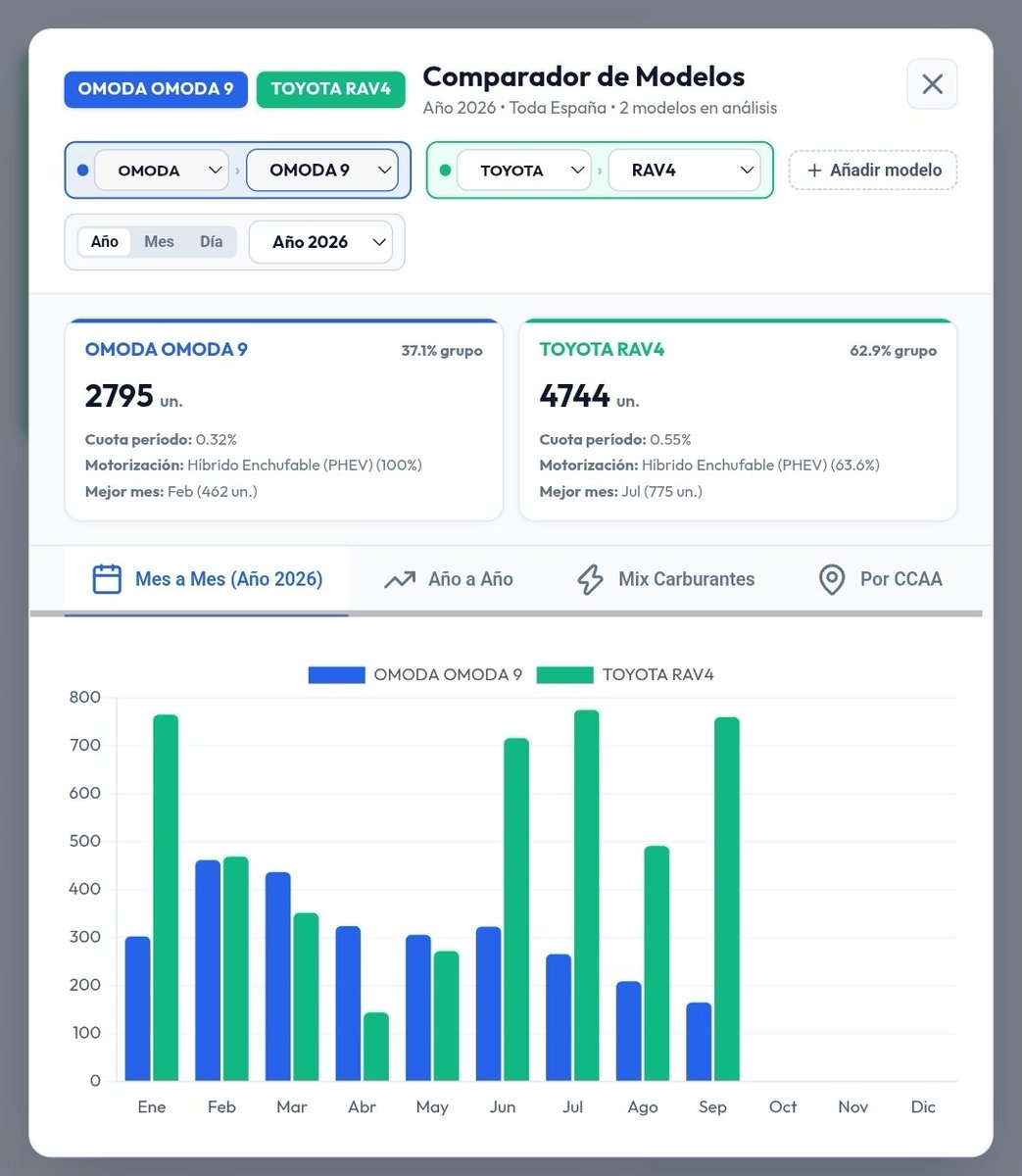Click the plus icon in Añadir modelo
This screenshot has height=1176, width=1022.
813,171
